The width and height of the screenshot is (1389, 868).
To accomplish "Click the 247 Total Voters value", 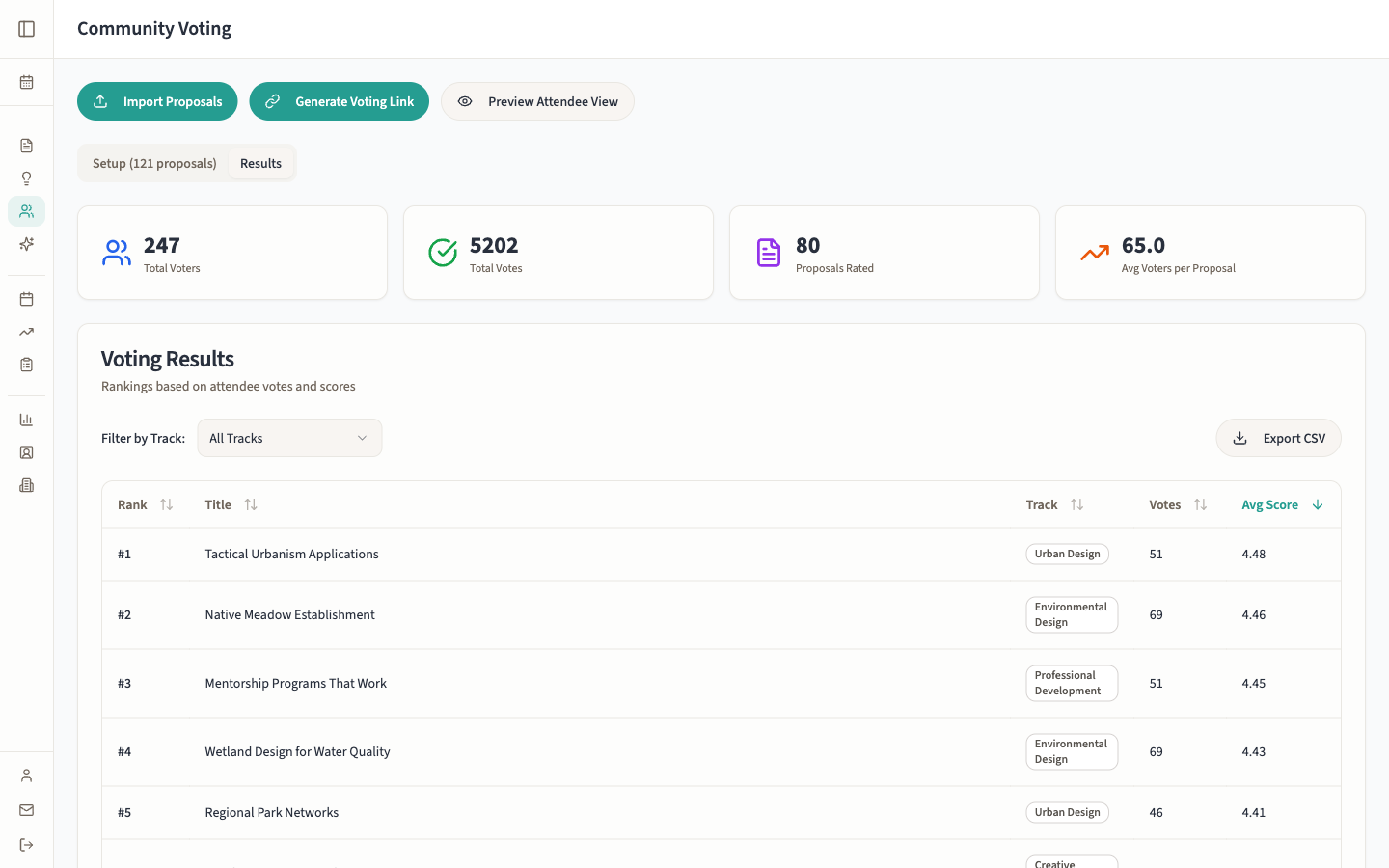I will point(161,245).
